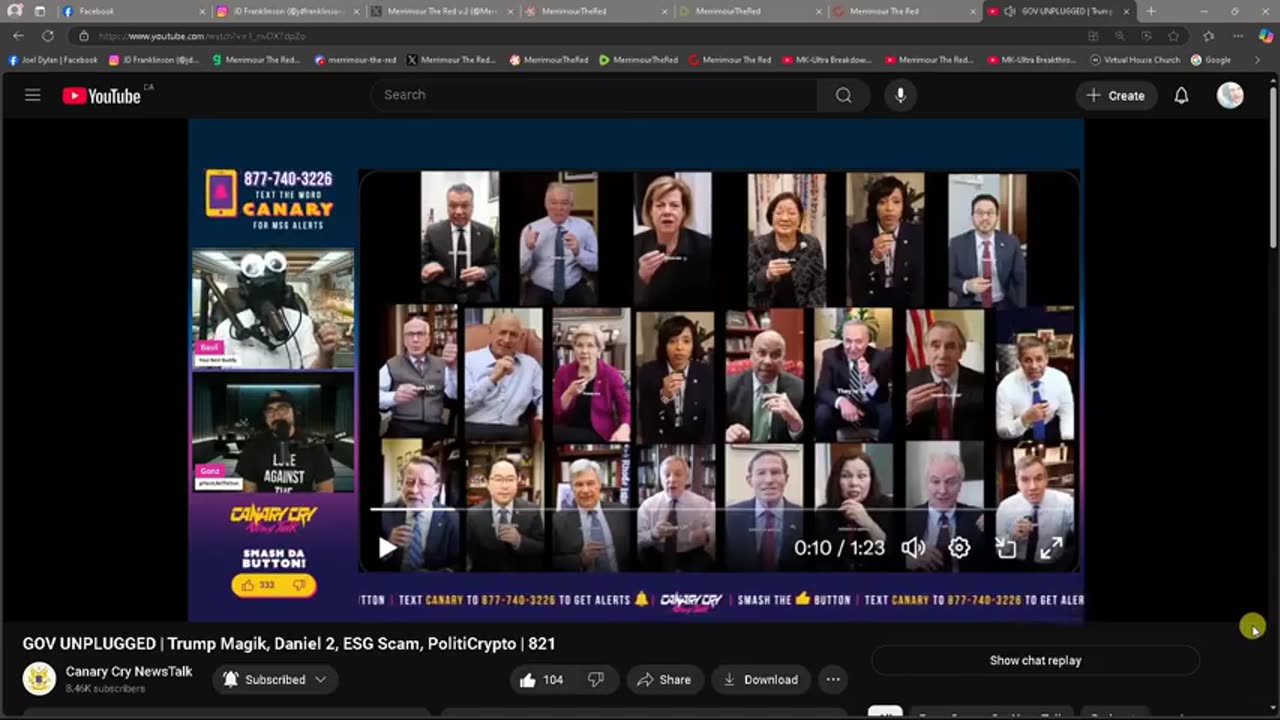Play the video

pyautogui.click(x=387, y=547)
